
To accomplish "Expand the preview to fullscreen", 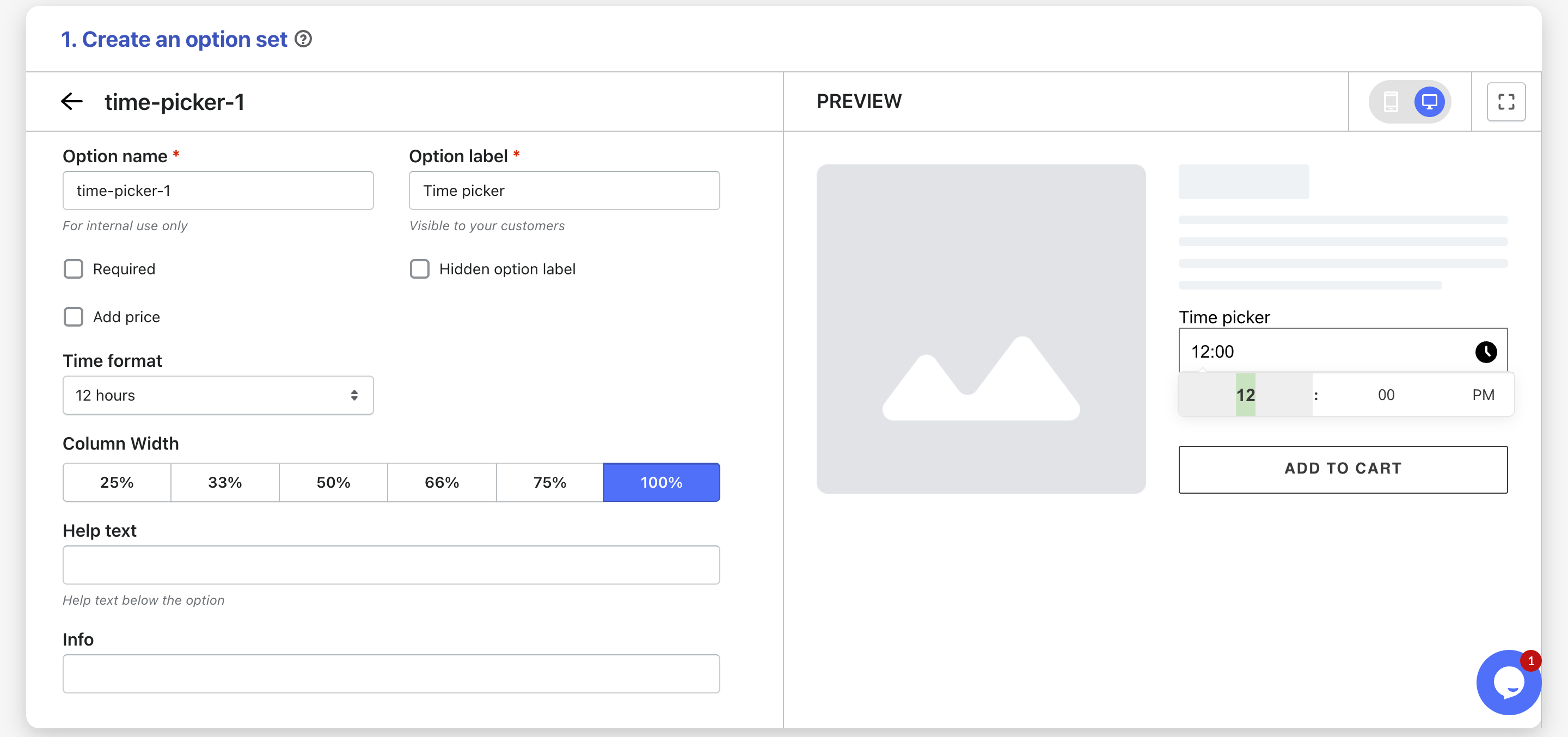I will 1506,102.
